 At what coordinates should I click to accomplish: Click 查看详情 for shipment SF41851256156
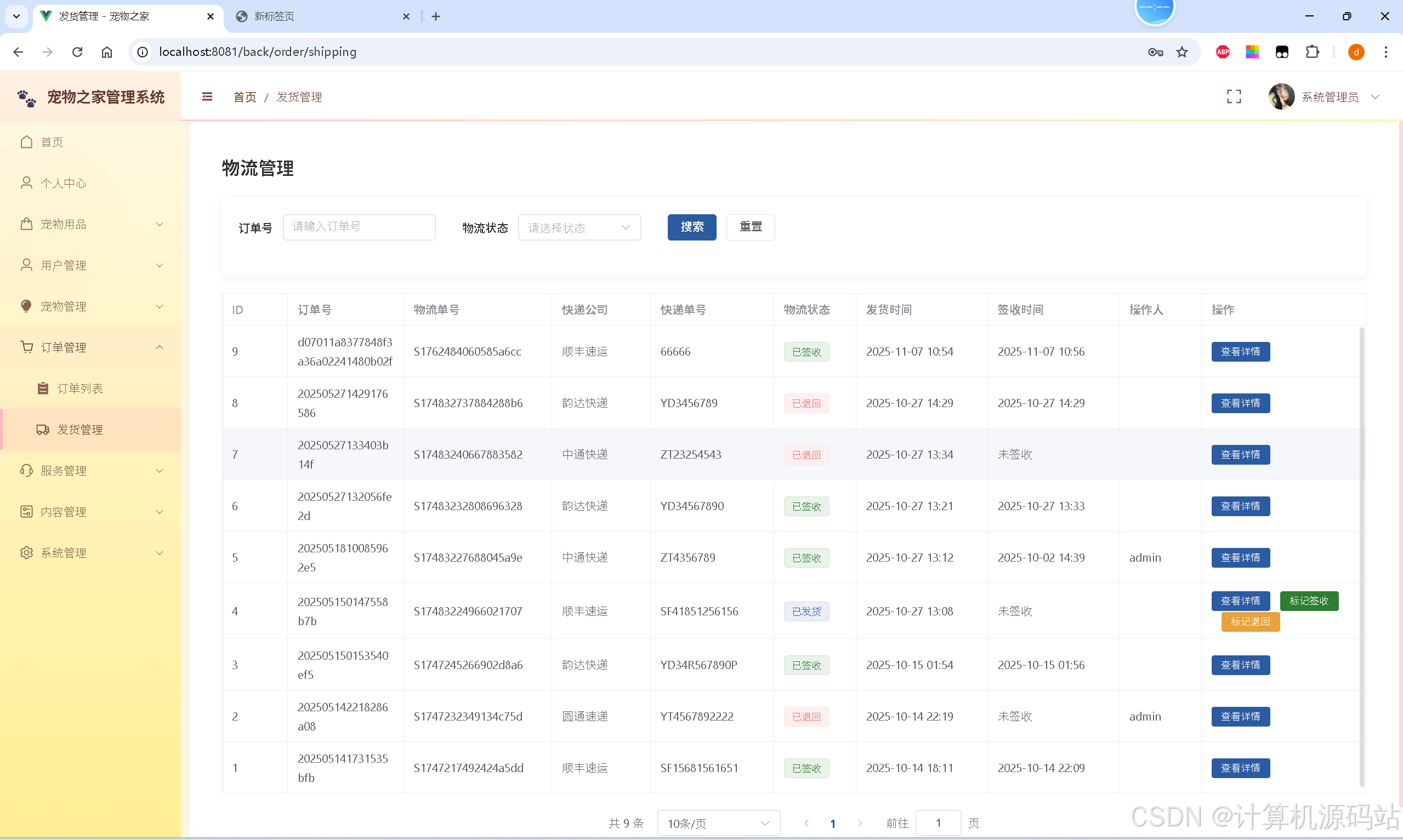pyautogui.click(x=1241, y=601)
